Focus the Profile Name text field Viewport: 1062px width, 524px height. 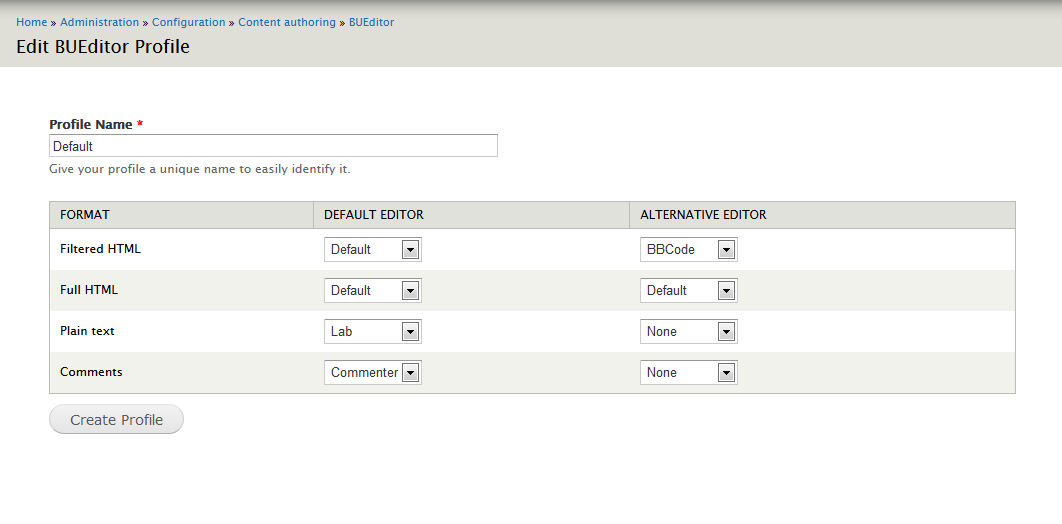[274, 146]
